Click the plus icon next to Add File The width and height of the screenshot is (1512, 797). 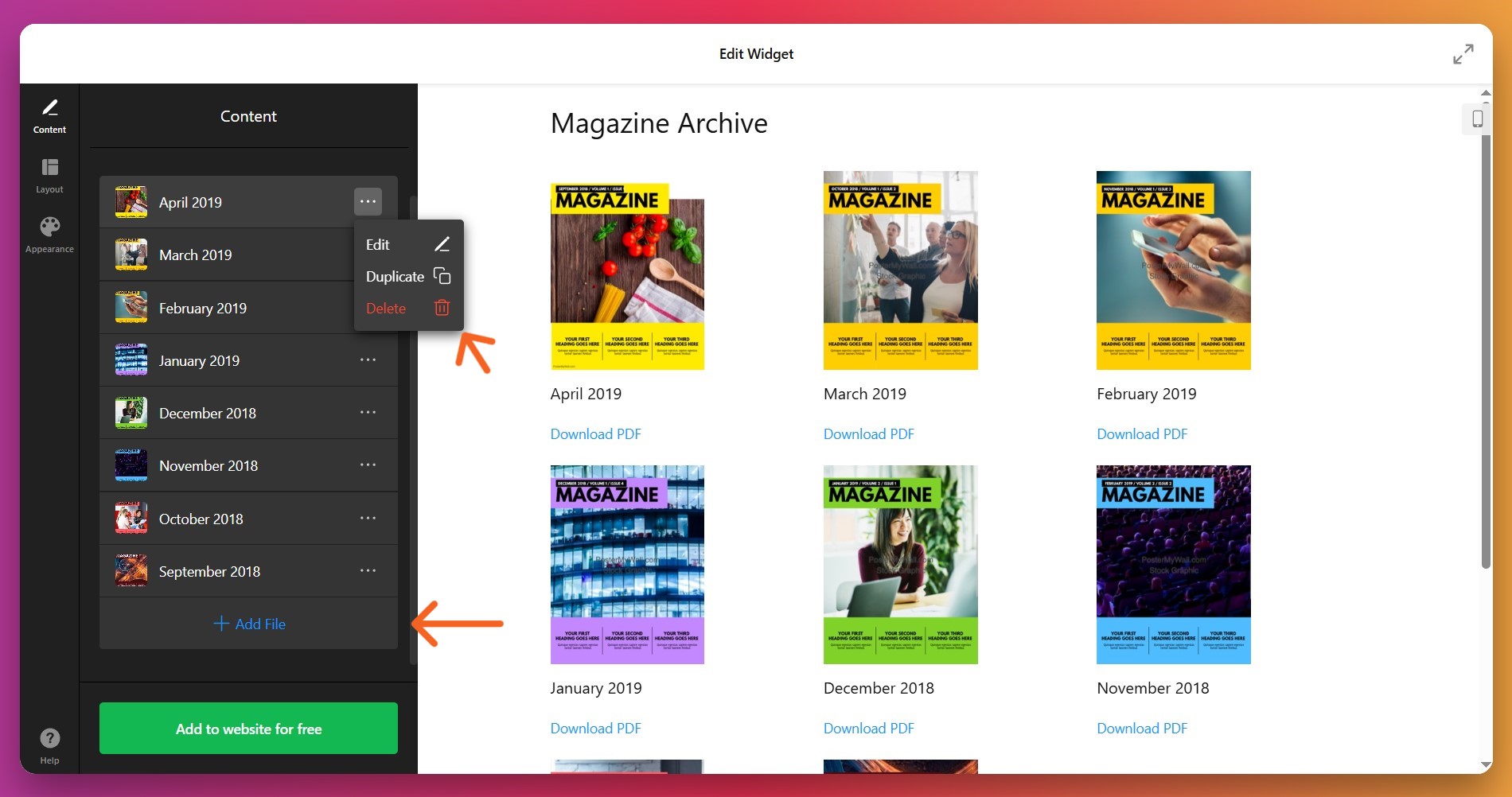(x=221, y=624)
